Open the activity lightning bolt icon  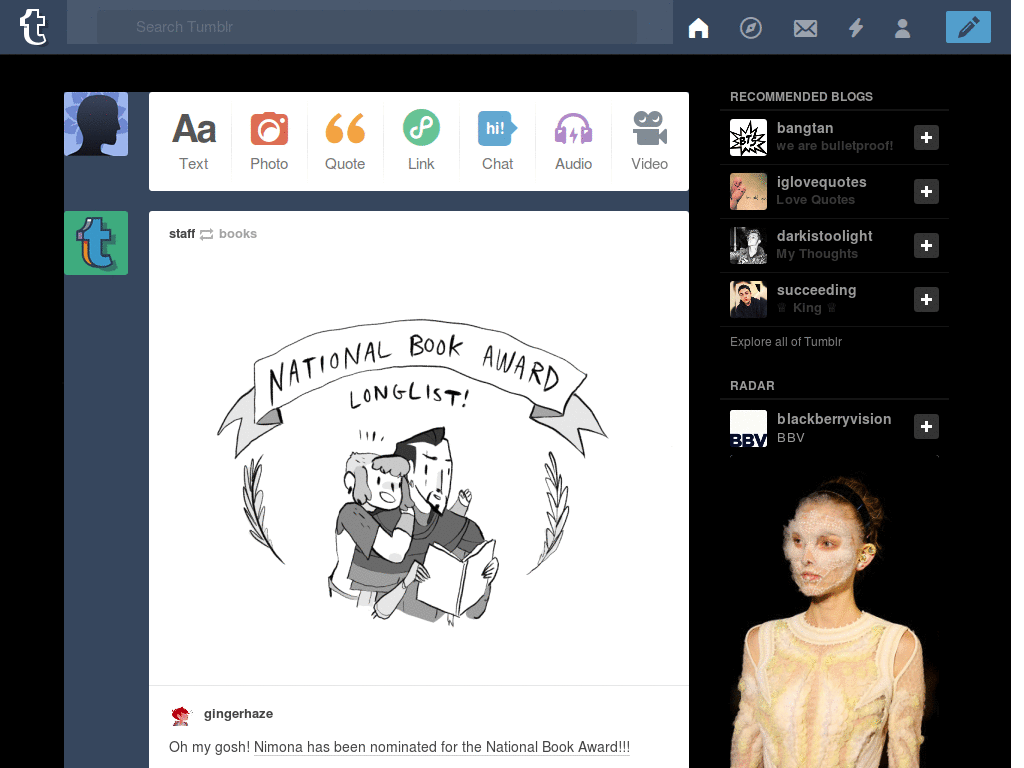(856, 28)
